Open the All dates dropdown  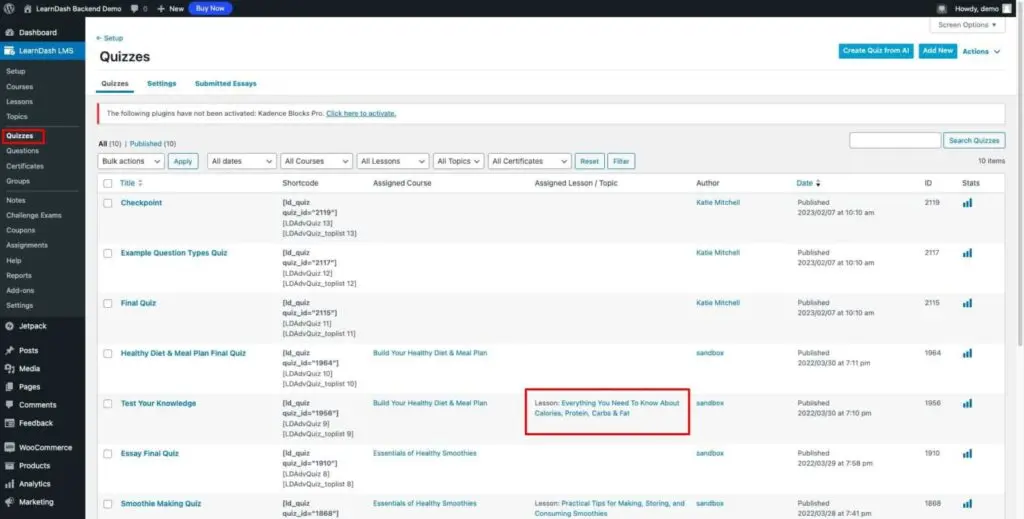(x=242, y=161)
